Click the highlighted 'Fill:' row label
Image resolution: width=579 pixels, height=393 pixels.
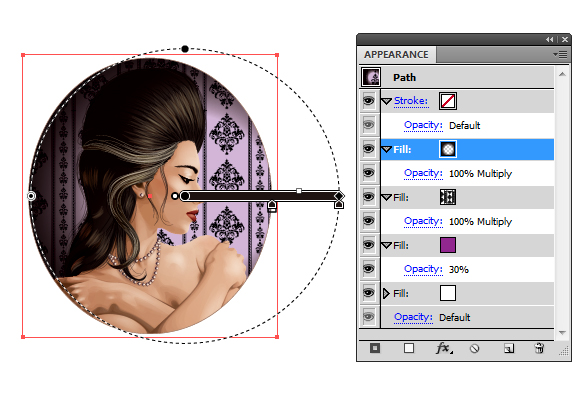click(x=402, y=150)
